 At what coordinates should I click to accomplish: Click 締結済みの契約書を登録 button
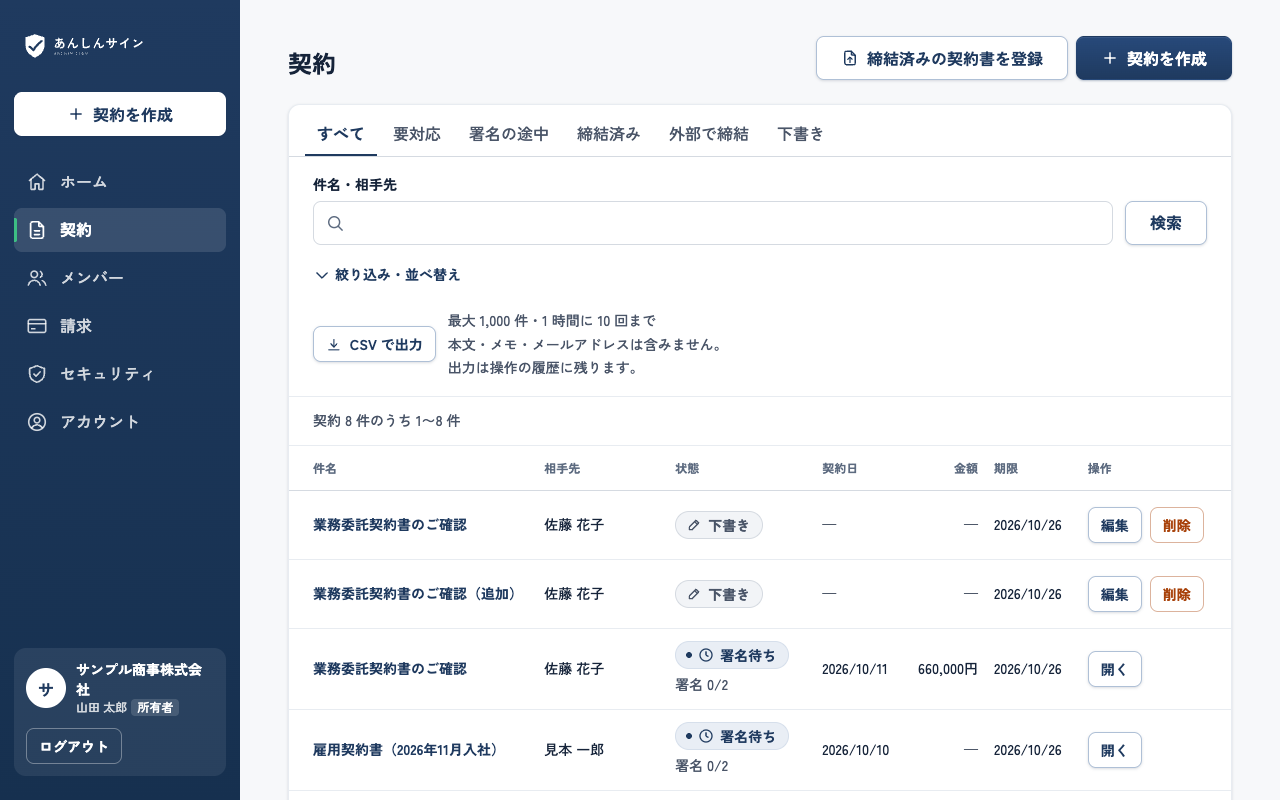[942, 58]
